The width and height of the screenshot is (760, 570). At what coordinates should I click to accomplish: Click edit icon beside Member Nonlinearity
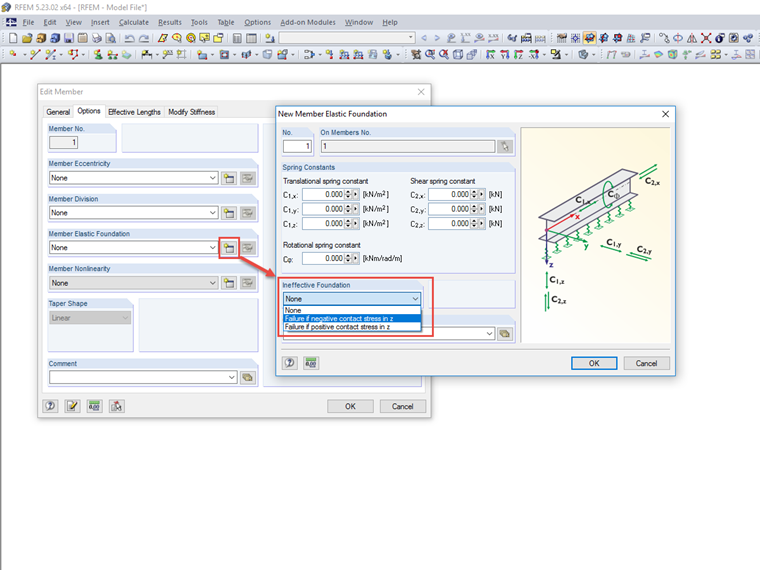(248, 283)
